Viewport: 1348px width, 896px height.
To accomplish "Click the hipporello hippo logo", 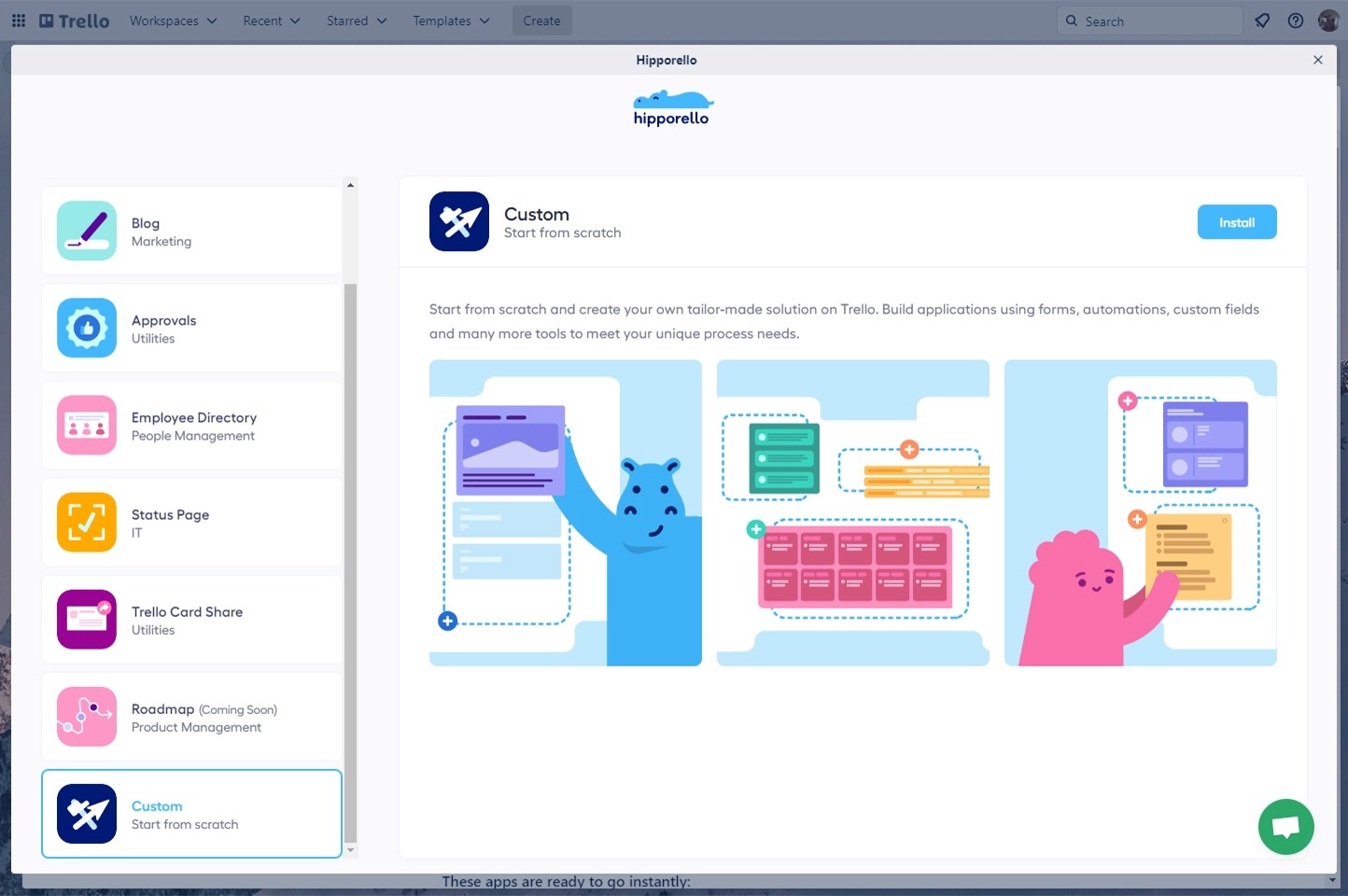I will (x=672, y=108).
